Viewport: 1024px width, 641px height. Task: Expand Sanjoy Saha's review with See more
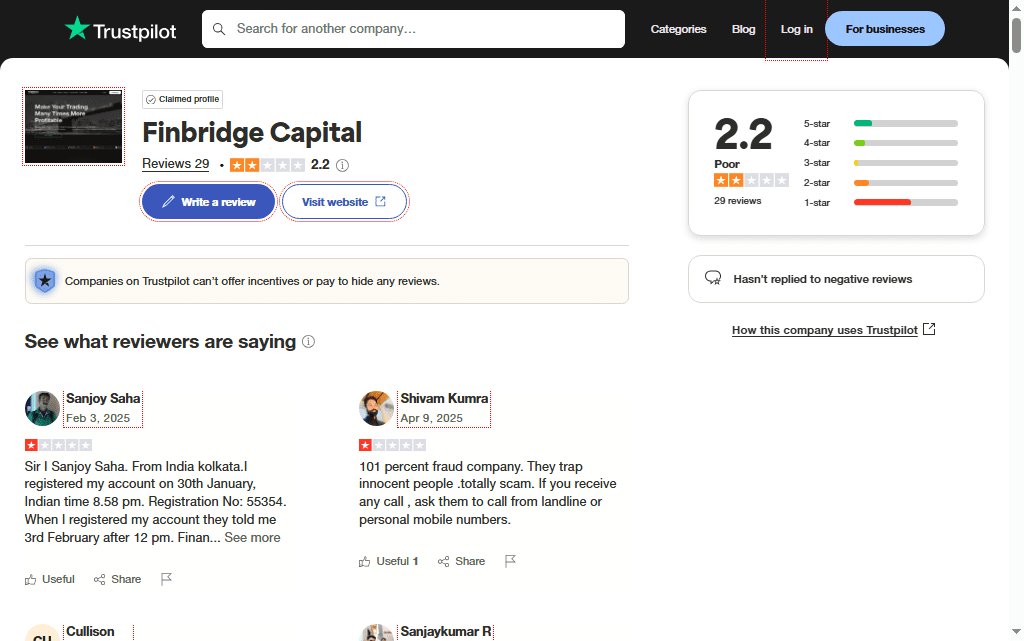252,538
